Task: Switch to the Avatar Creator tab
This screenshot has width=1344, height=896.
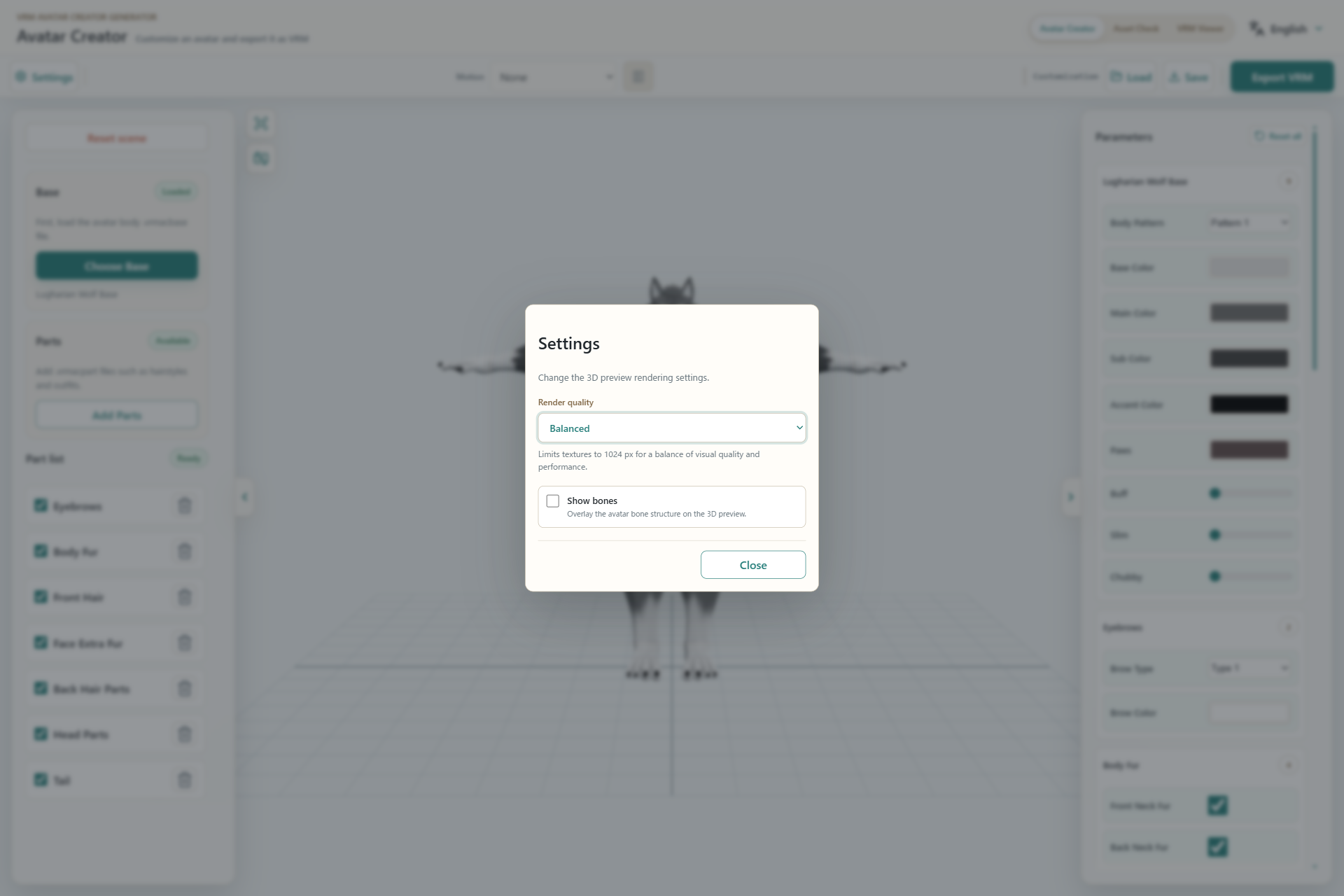Action: pos(1067,29)
